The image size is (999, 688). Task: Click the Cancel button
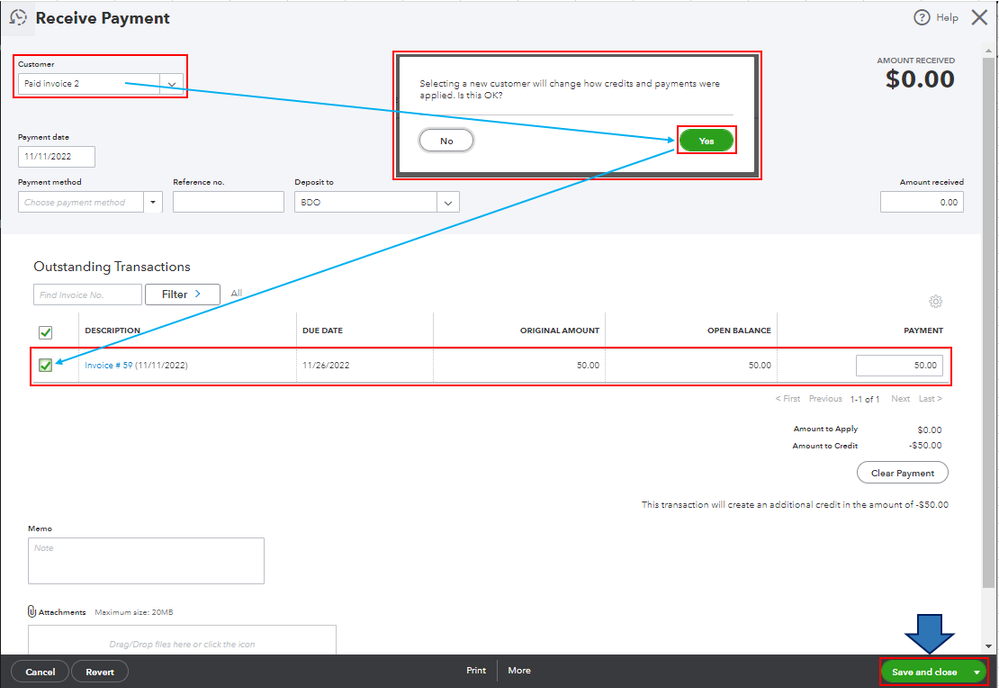40,672
